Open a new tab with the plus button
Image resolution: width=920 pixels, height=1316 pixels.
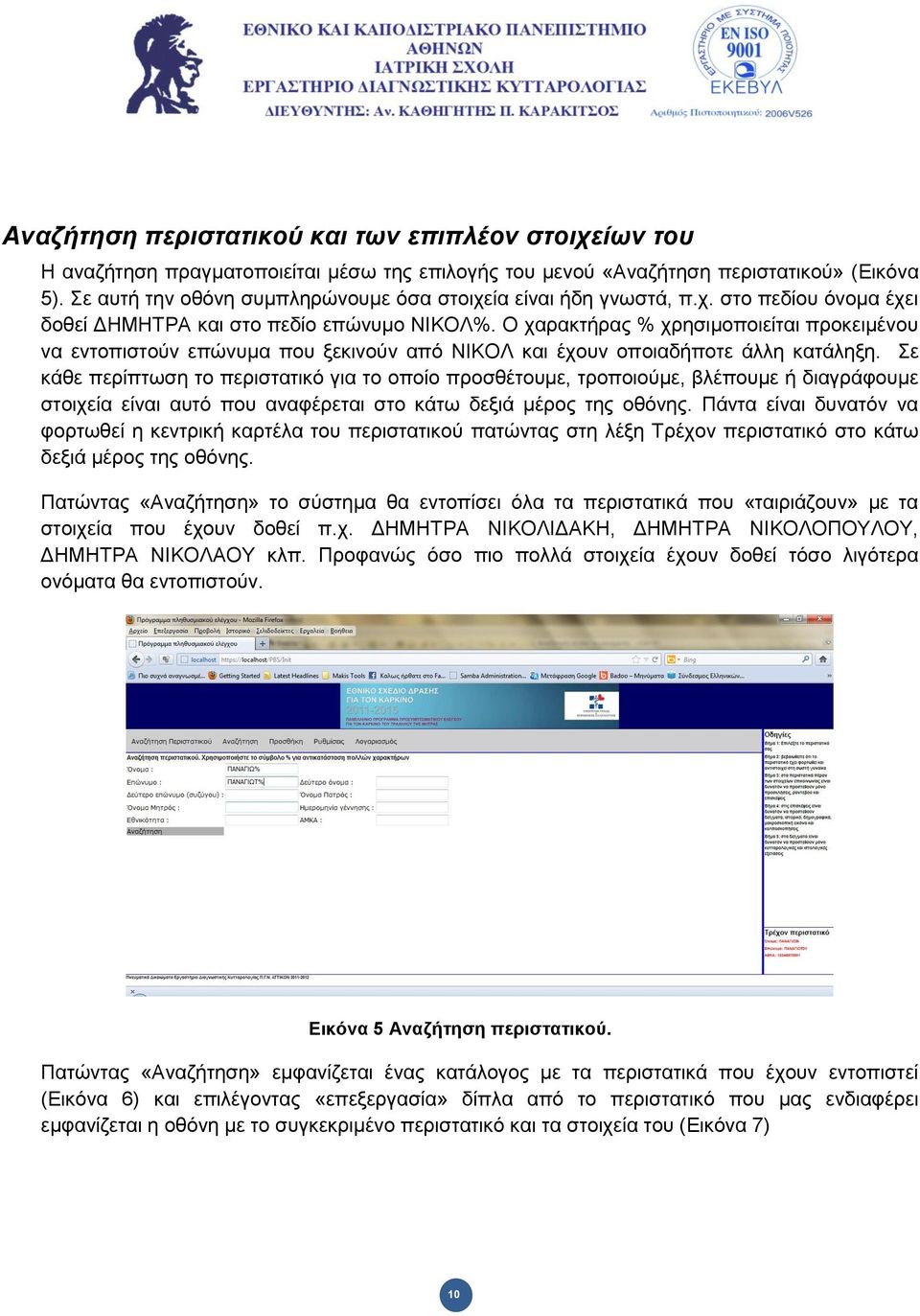pyautogui.click(x=263, y=644)
